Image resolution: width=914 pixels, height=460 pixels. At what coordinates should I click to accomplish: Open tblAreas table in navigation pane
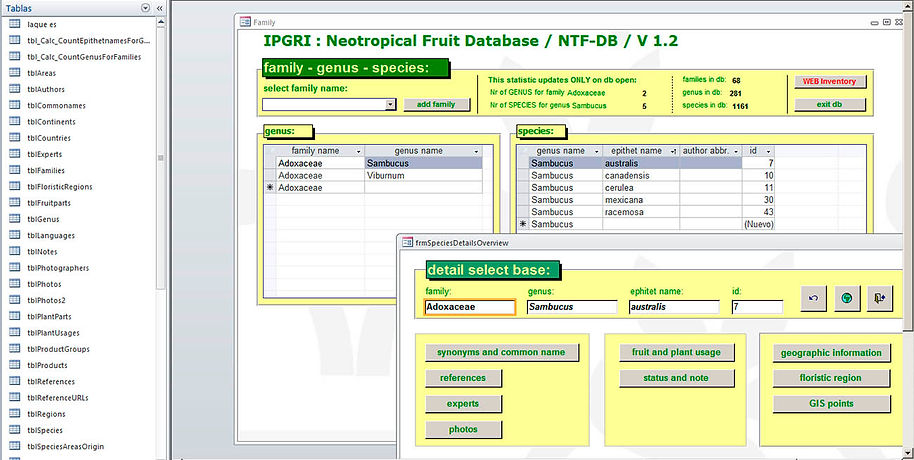pyautogui.click(x=41, y=73)
